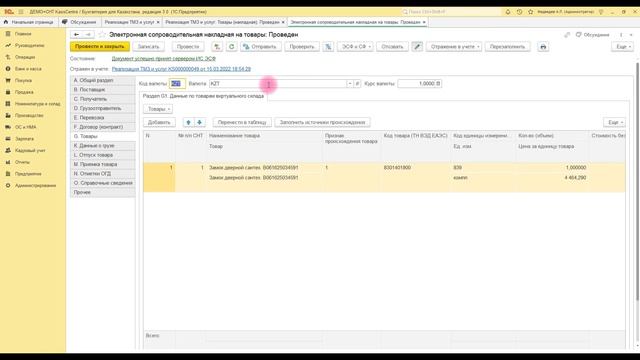This screenshot has width=640, height=360.
Task: Open the Товары dropdown button
Action: pos(158,109)
